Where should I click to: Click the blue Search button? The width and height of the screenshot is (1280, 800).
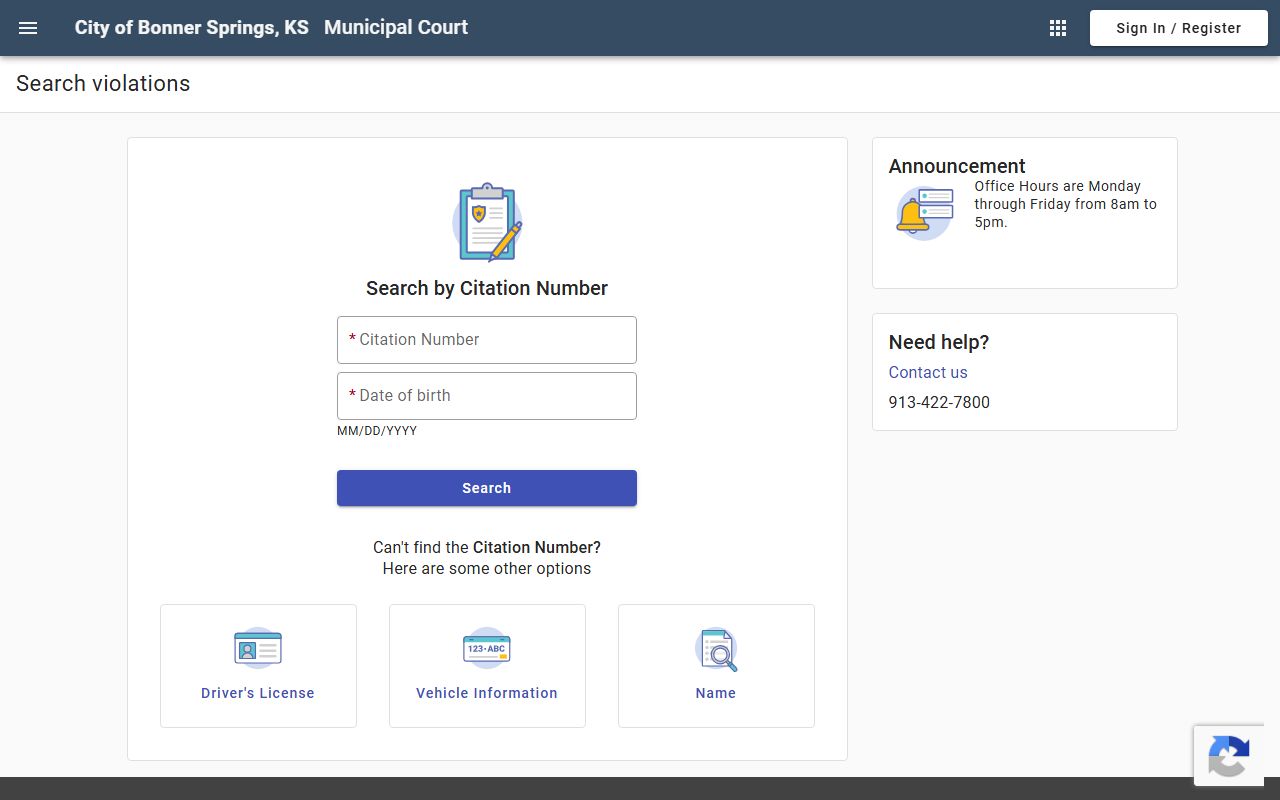click(x=487, y=488)
